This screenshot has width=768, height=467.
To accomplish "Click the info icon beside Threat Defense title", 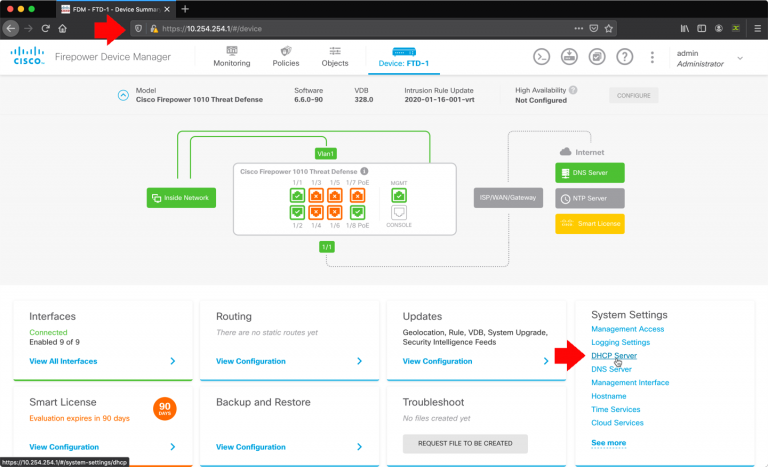I will [364, 172].
